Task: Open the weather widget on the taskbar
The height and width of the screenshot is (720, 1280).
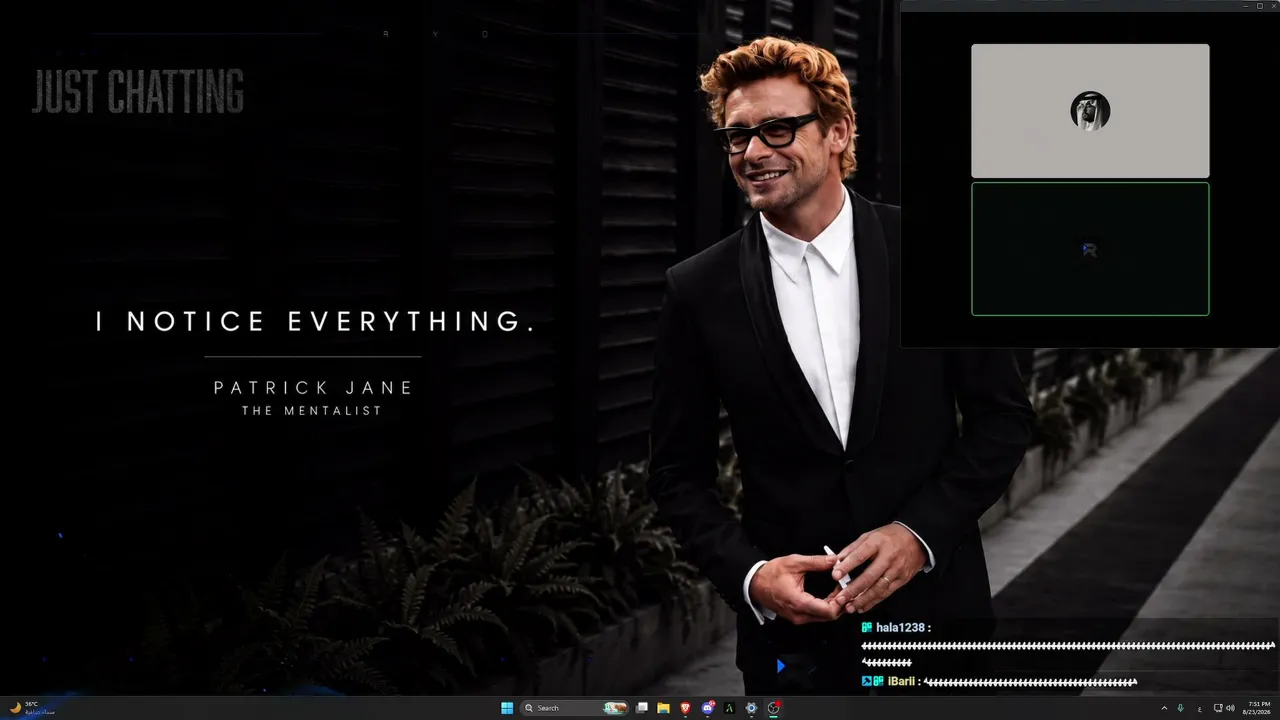Action: [x=30, y=708]
